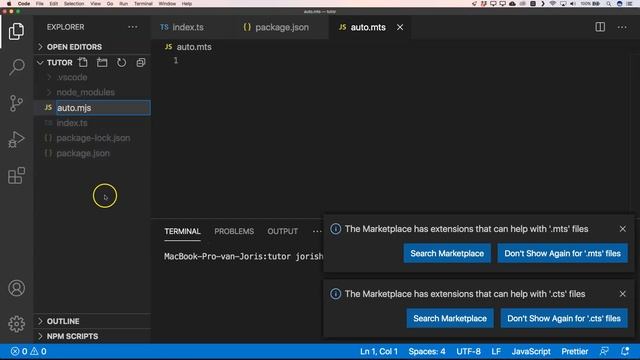
Task: Show more panel tabs ellipsis
Action: click(317, 231)
